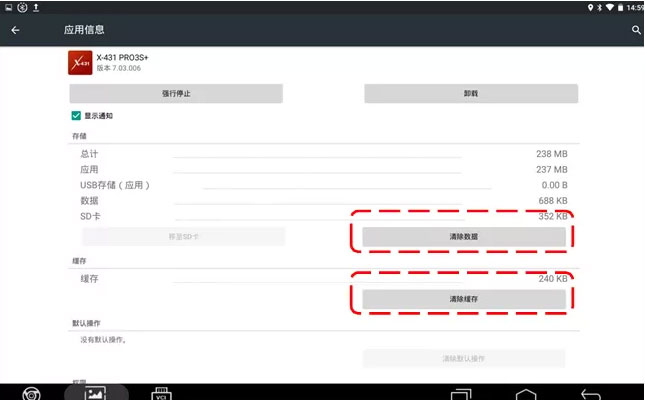Show recent apps from navigation bar
This screenshot has height=401, width=645.
point(461,394)
